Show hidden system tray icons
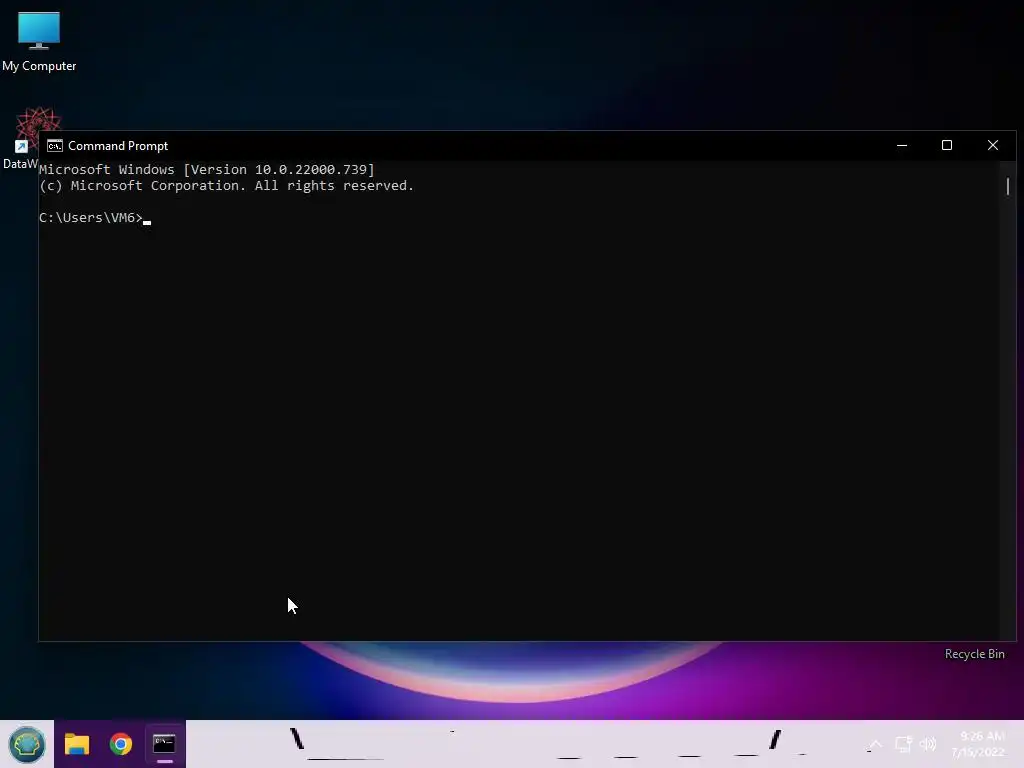1024x768 pixels. point(875,744)
